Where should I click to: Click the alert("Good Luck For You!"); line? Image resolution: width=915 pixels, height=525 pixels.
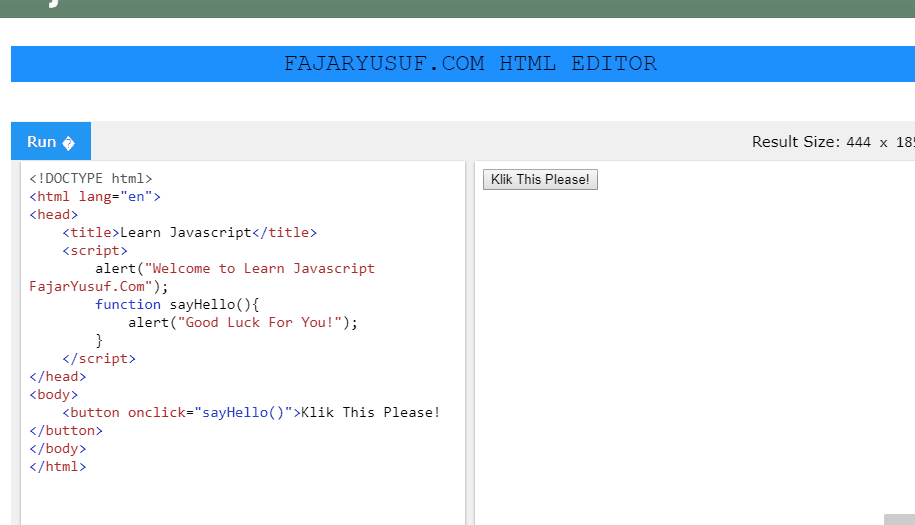click(243, 323)
